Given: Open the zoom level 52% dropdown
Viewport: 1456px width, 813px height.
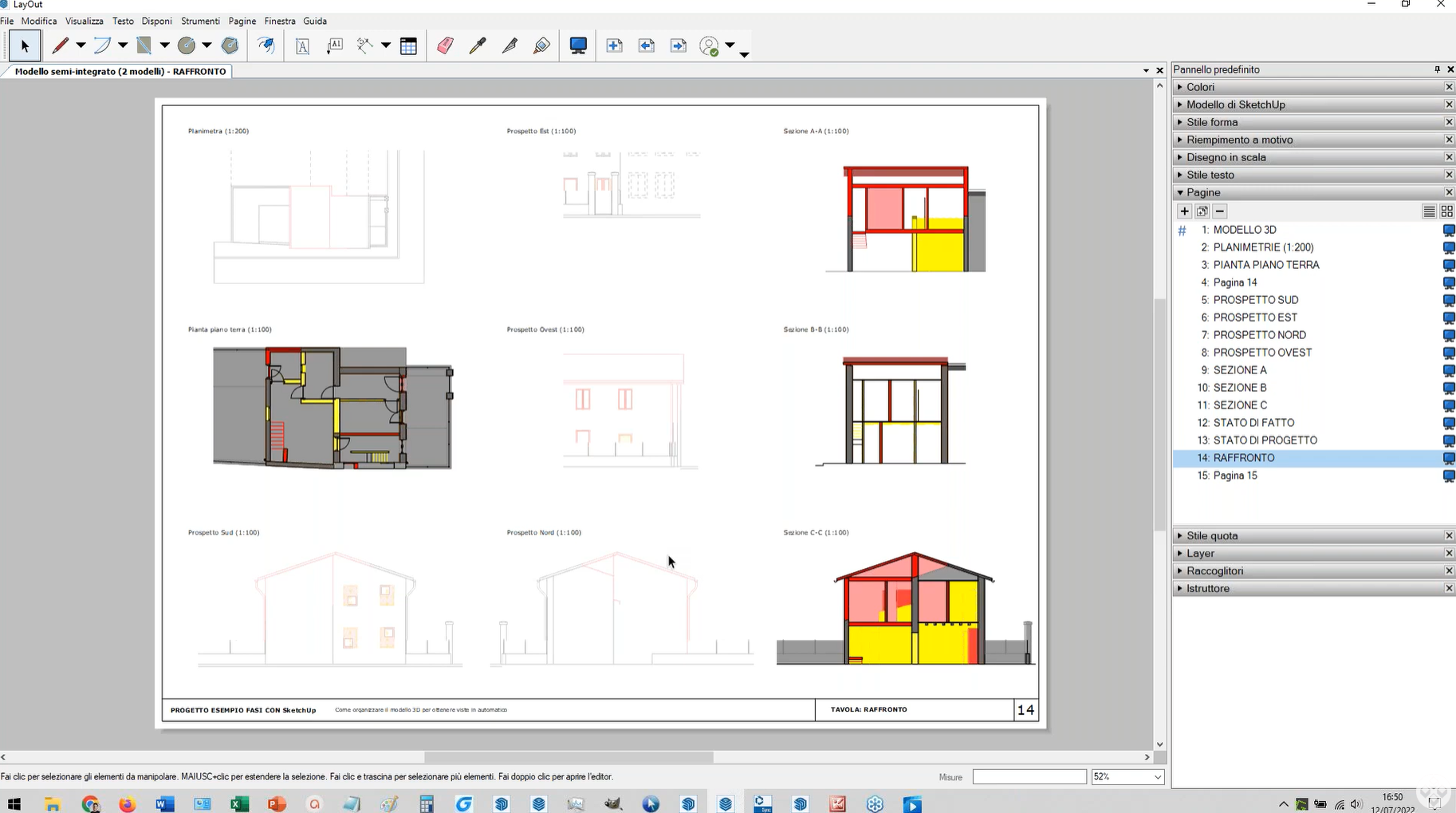Looking at the screenshot, I should coord(1157,777).
